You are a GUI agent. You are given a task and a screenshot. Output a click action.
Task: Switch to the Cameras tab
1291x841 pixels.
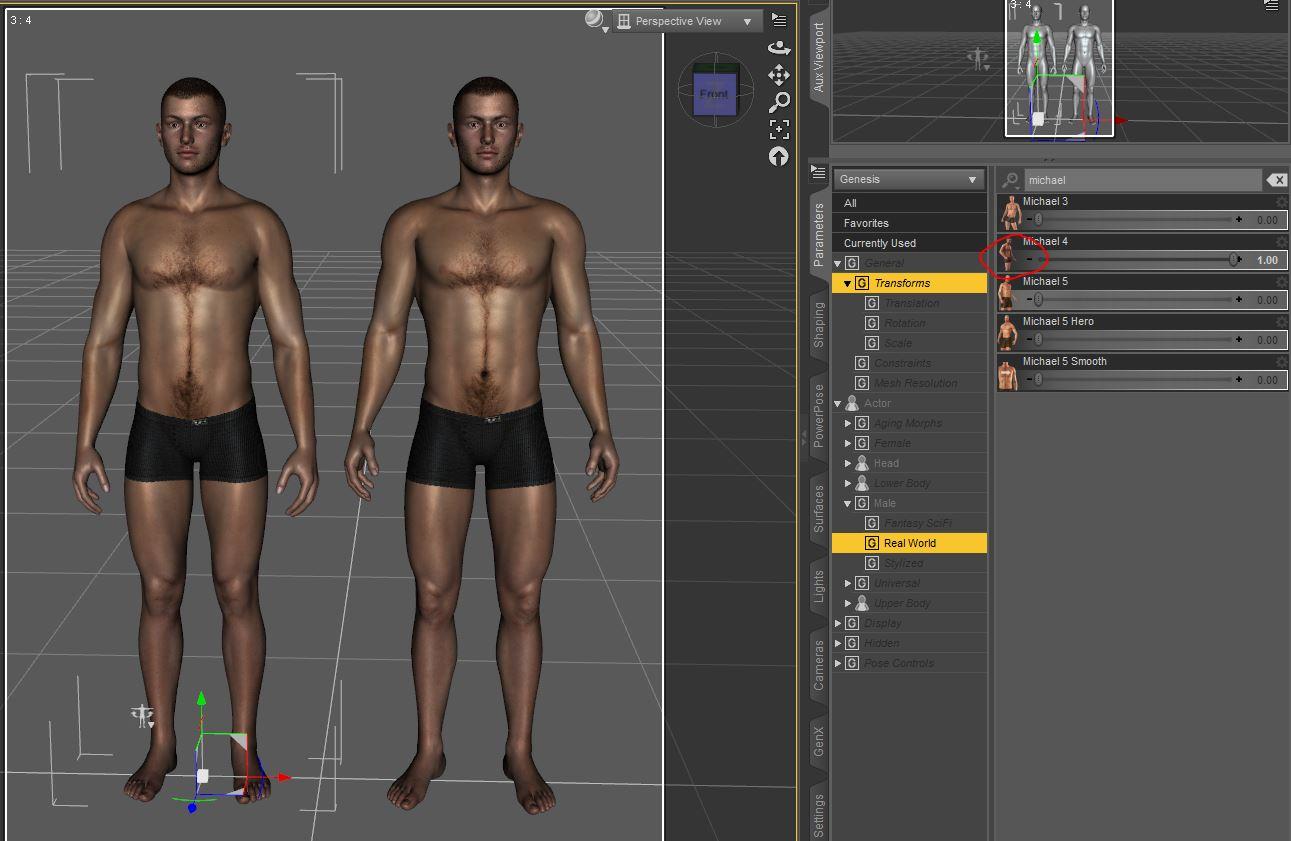click(818, 664)
